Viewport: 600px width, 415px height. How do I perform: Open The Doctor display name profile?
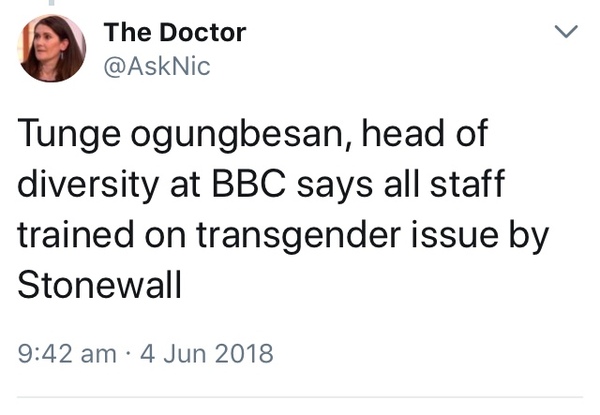[174, 33]
